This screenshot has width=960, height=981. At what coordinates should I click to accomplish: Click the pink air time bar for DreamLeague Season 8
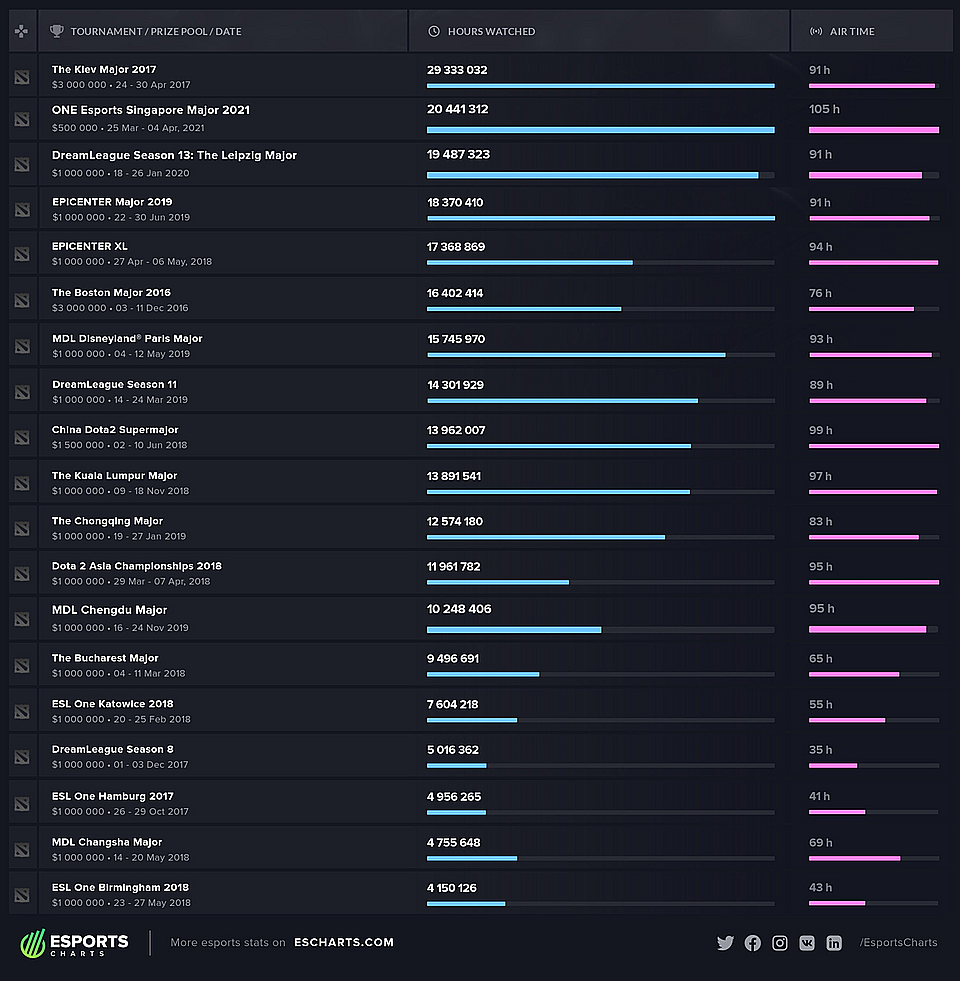click(833, 765)
